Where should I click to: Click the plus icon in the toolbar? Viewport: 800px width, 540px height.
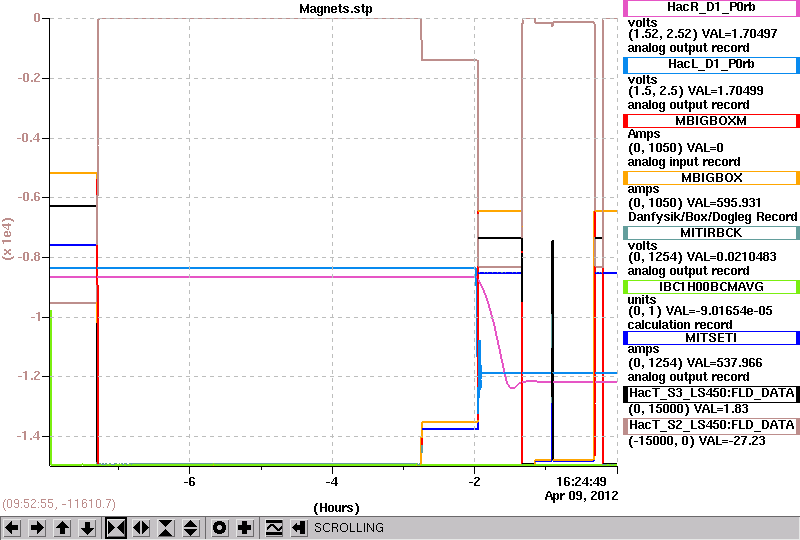point(245,528)
